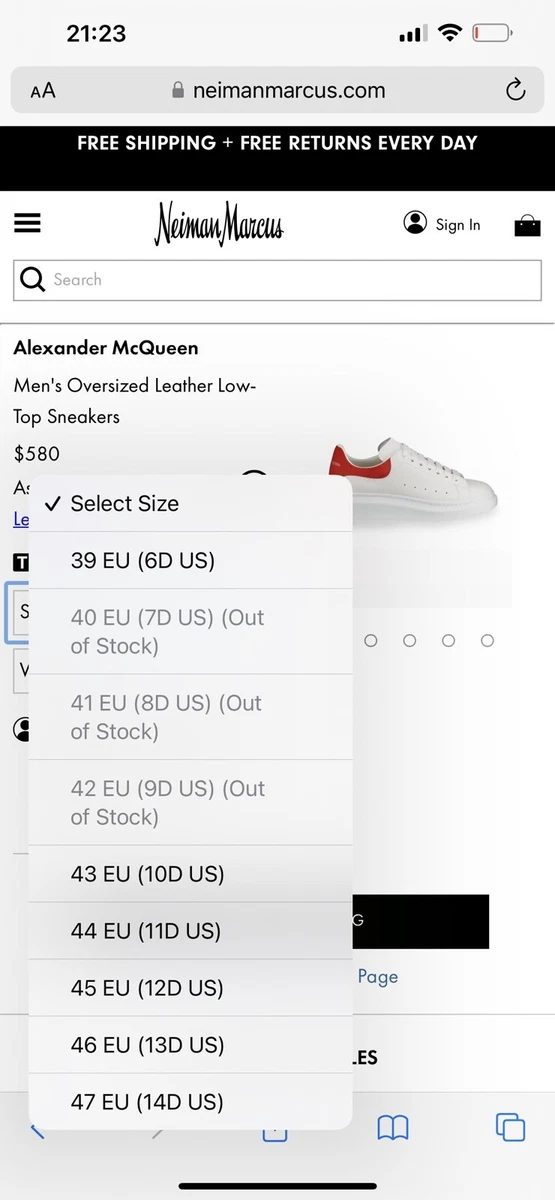Screen dimensions: 555x1200
Task: Open the shopping bag
Action: [x=527, y=225]
